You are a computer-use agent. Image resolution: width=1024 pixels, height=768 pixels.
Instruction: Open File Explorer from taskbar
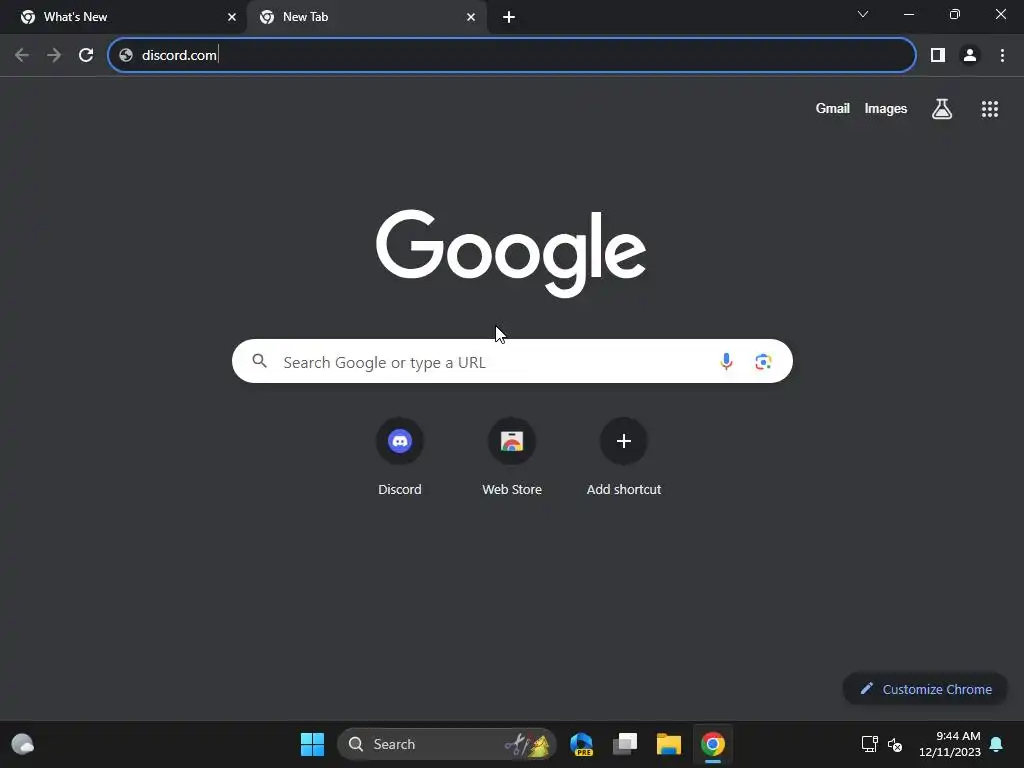pos(669,744)
